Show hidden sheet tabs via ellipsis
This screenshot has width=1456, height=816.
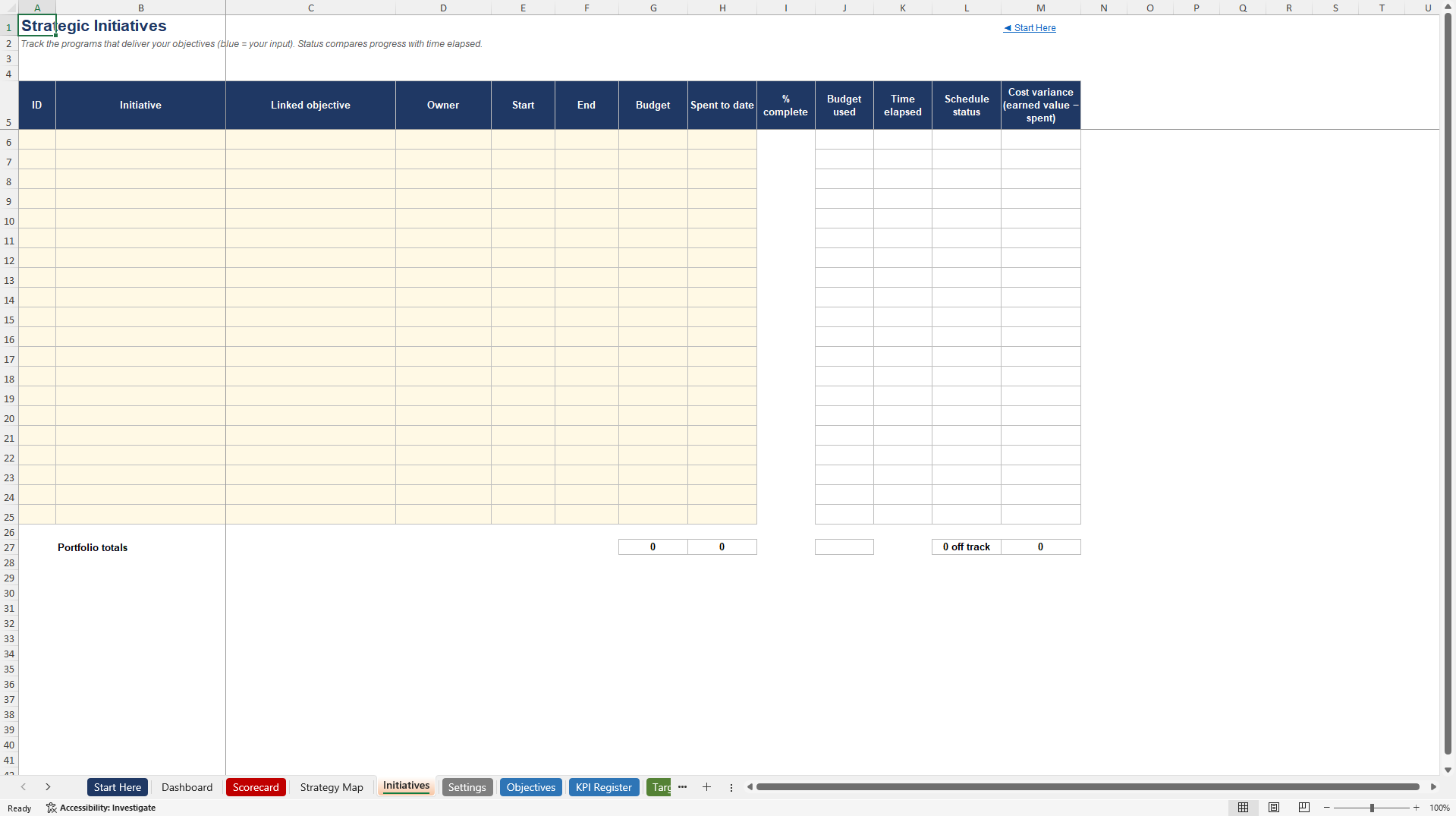pos(682,787)
